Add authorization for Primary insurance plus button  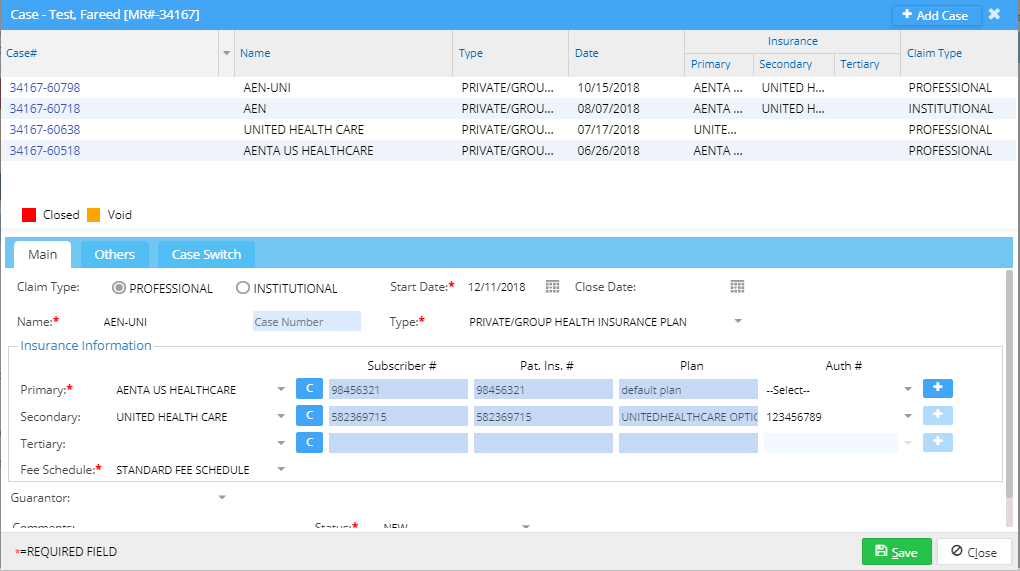click(937, 389)
